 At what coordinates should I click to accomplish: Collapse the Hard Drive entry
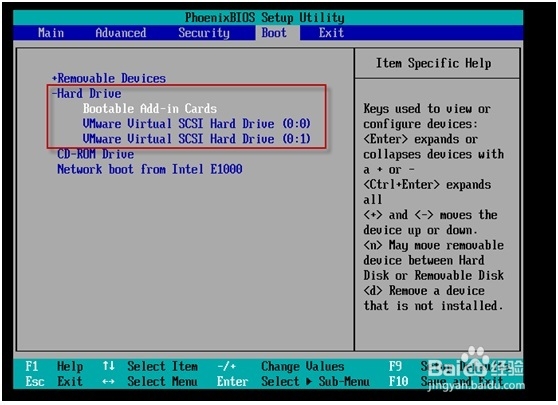click(86, 94)
